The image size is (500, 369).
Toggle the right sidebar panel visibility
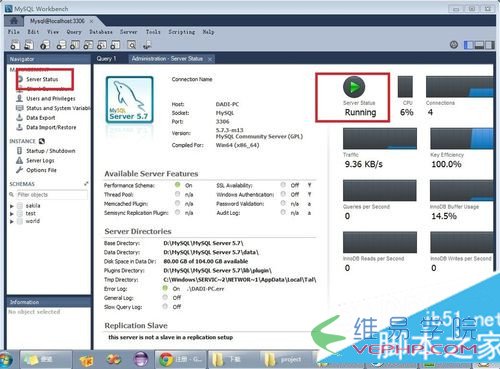click(x=489, y=45)
